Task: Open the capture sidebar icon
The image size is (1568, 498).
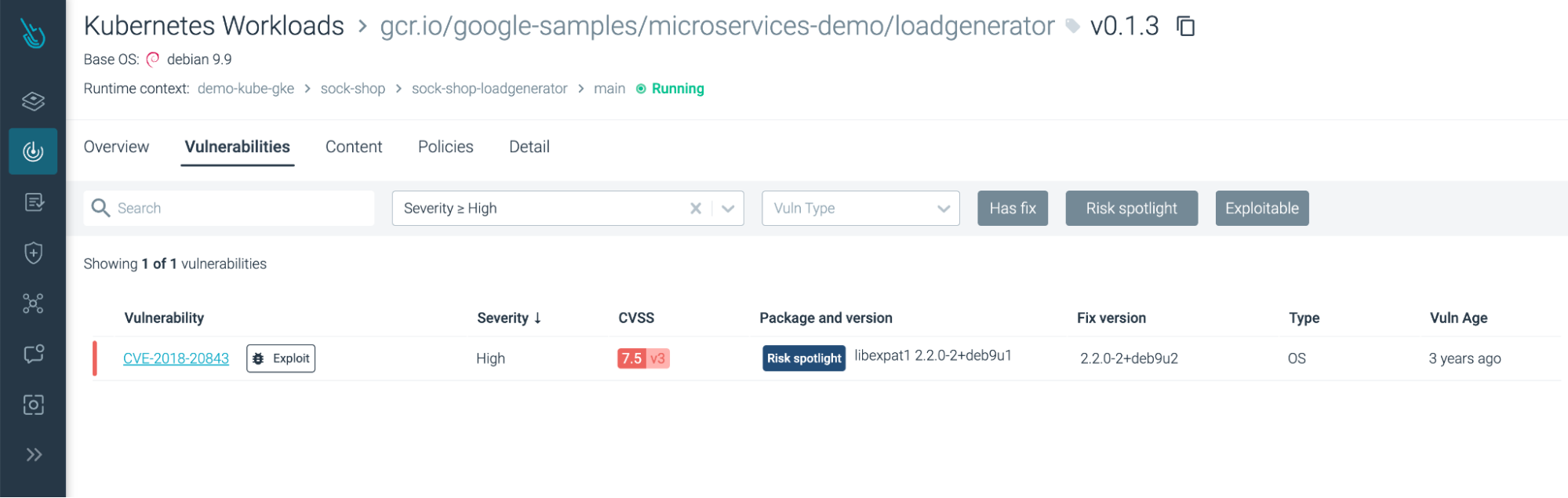Action: (33, 405)
